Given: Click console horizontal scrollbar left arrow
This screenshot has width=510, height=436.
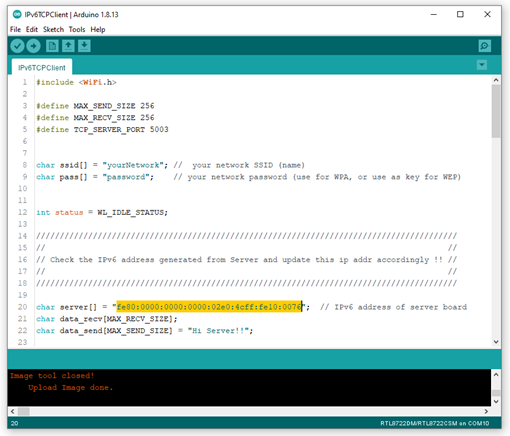Looking at the screenshot, I should (x=13, y=411).
